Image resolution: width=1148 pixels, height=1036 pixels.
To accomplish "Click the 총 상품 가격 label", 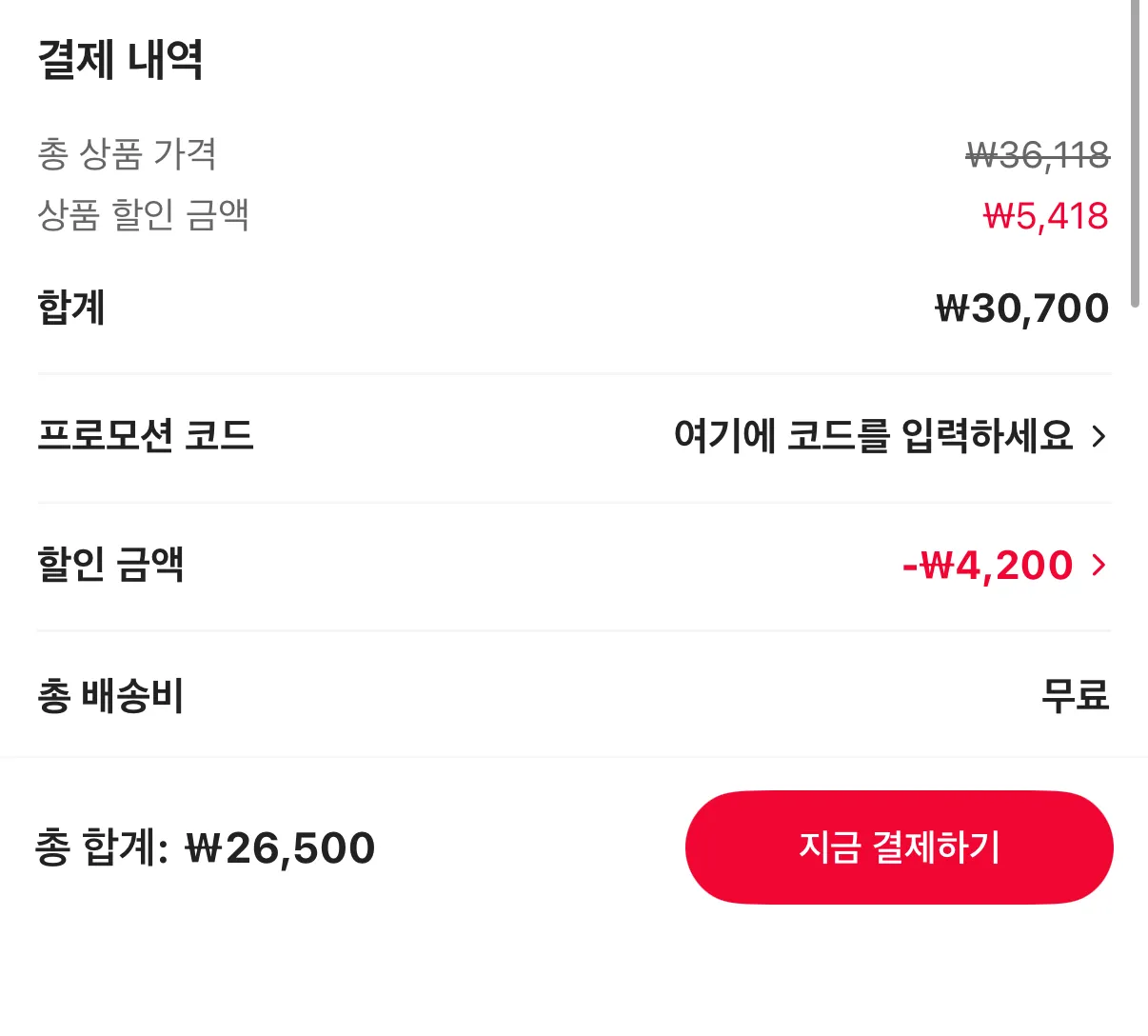I will 128,154.
